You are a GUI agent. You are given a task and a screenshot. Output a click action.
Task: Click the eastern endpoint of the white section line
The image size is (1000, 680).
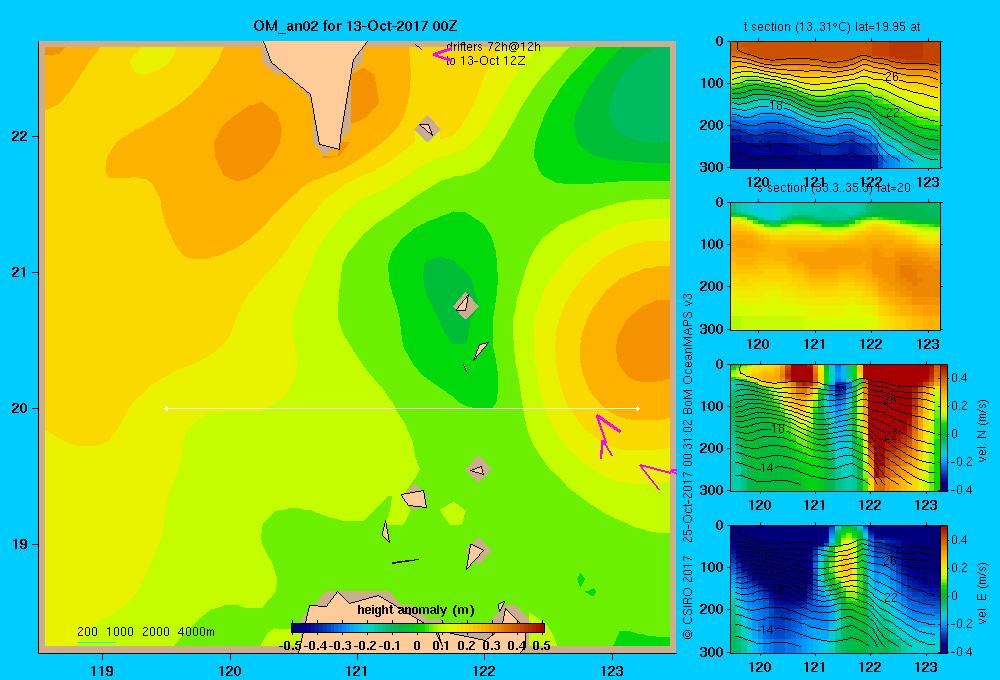click(x=638, y=408)
